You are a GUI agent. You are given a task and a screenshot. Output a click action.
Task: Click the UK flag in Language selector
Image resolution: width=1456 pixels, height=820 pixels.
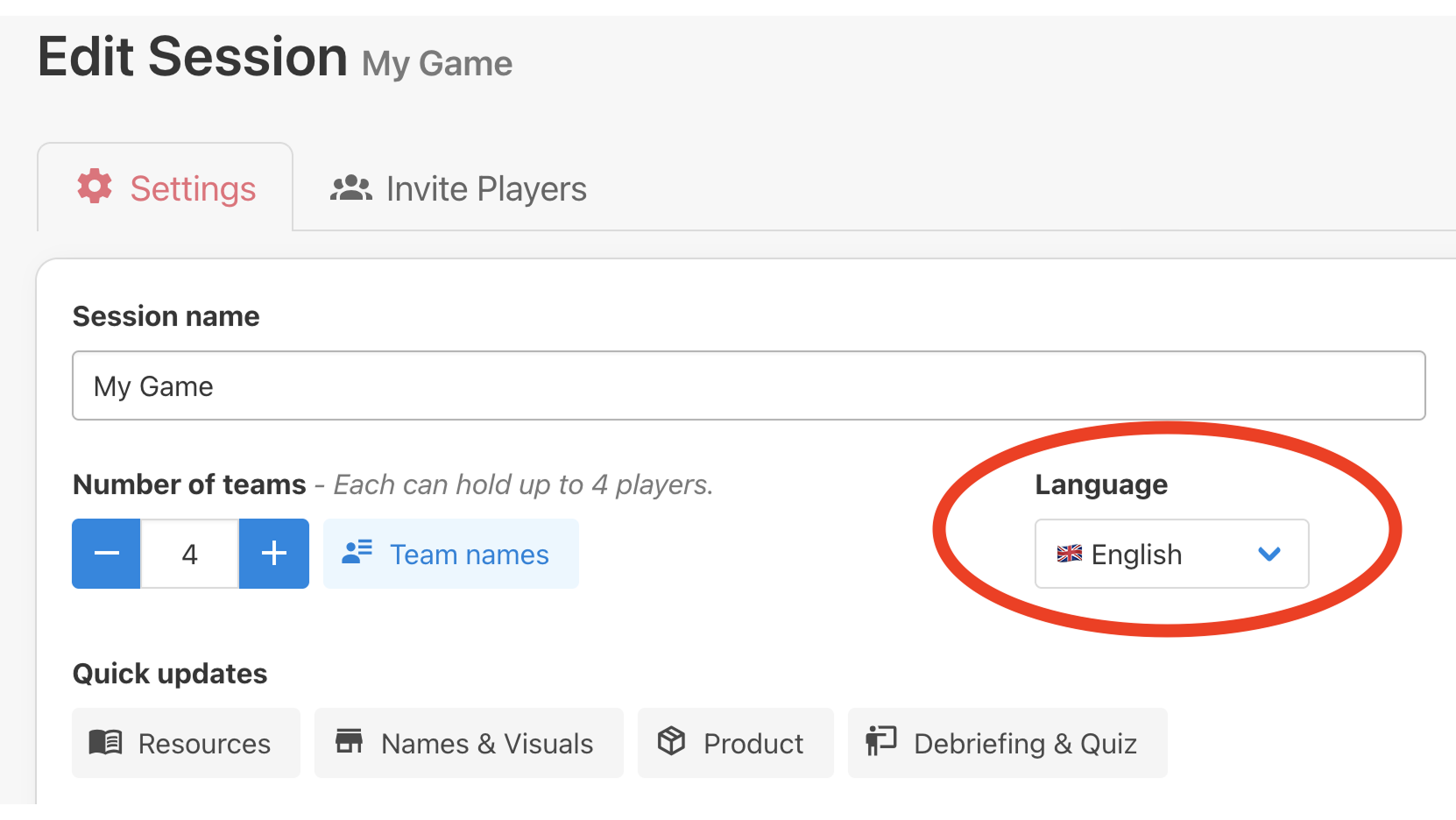point(1069,554)
